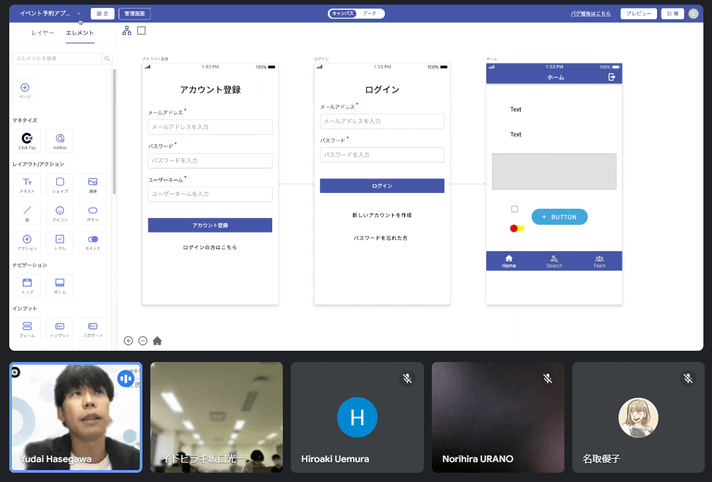
Task: Expand the app name dropdown arrow
Action: tap(78, 14)
